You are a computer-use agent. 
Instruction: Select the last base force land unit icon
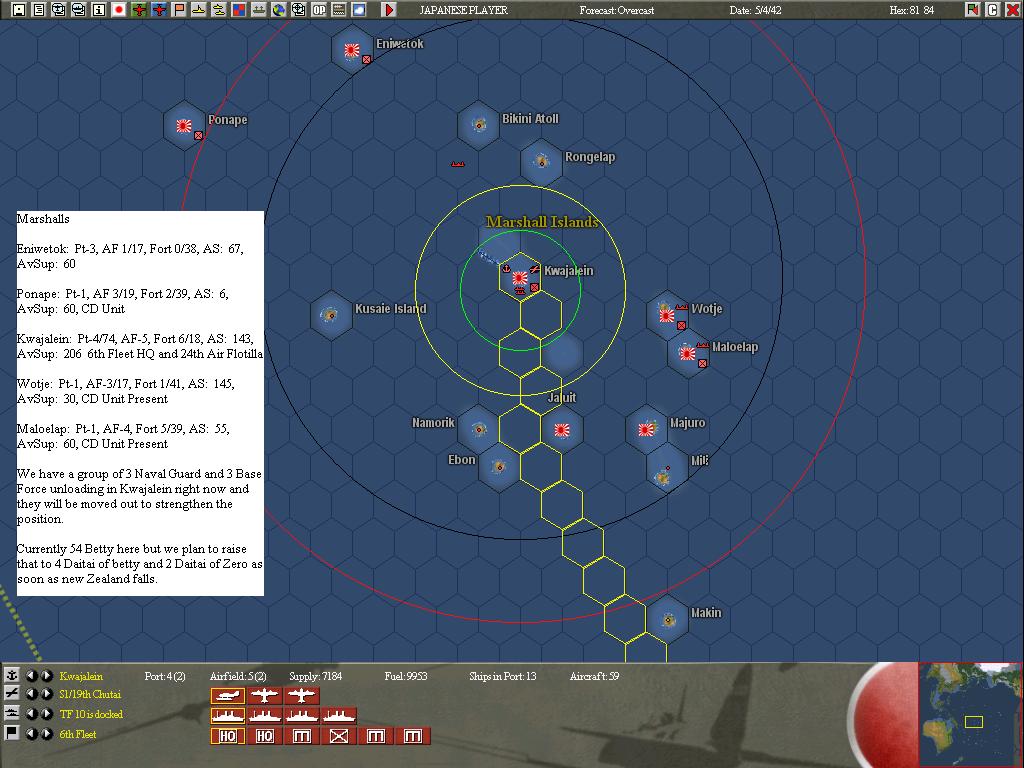coord(413,736)
